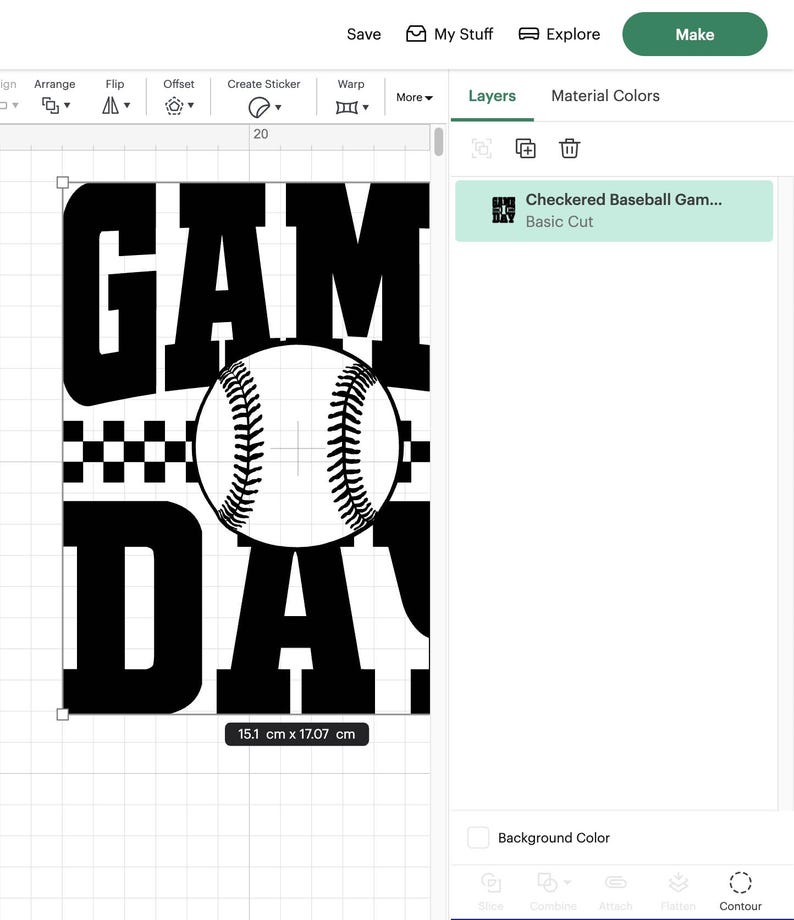Click the top-left selection handle
Screen dimensions: 794x920
(x=63, y=182)
